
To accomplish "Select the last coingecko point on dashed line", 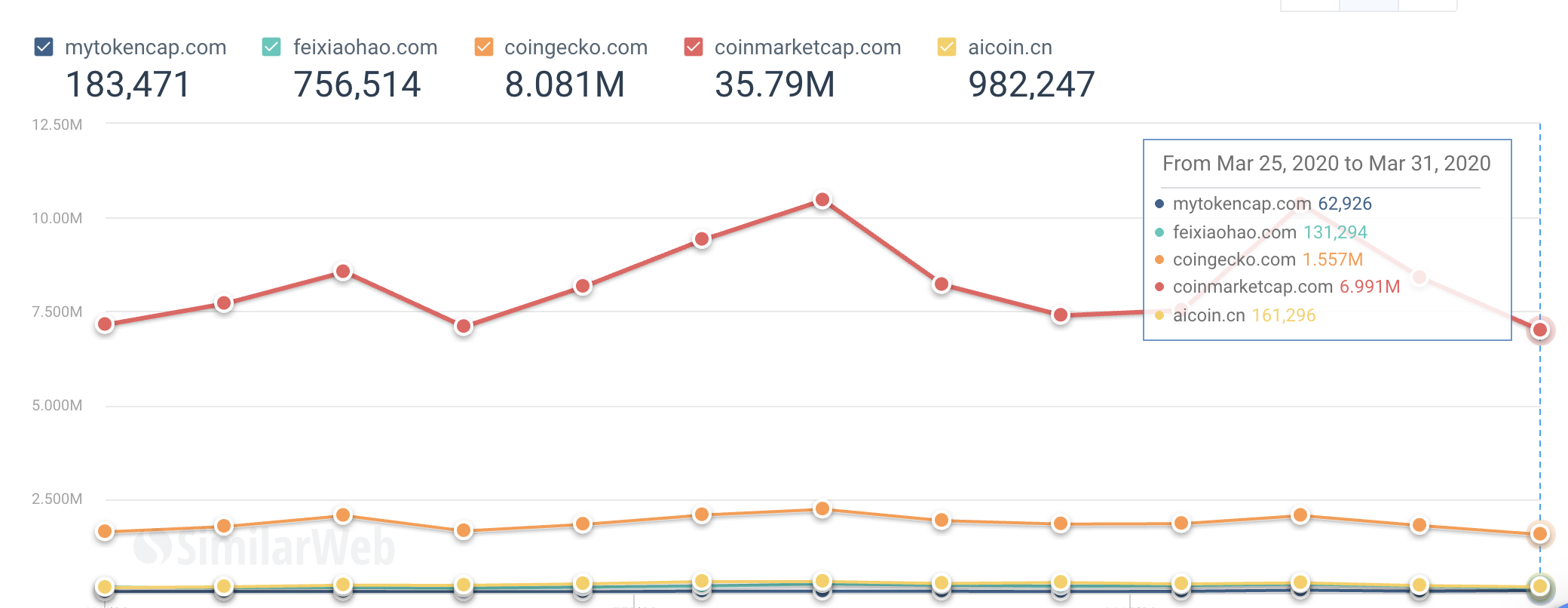I will 1540,534.
